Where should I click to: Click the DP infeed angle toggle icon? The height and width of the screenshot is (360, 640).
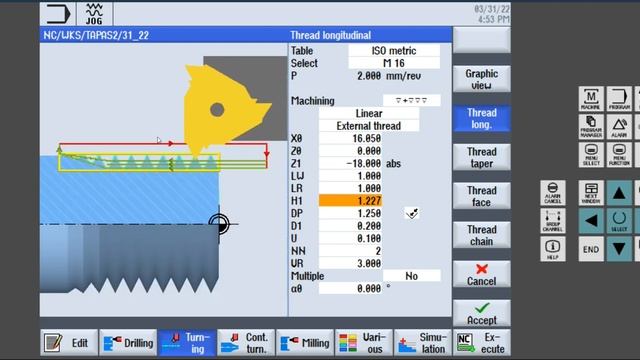coord(412,213)
